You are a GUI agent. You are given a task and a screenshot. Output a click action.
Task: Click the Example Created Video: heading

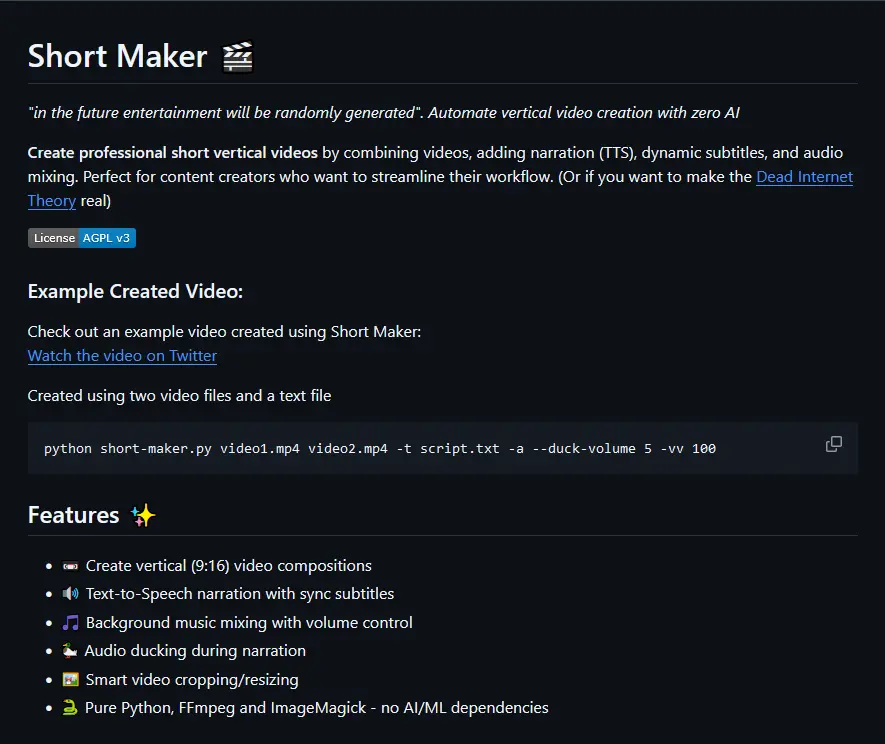click(135, 291)
